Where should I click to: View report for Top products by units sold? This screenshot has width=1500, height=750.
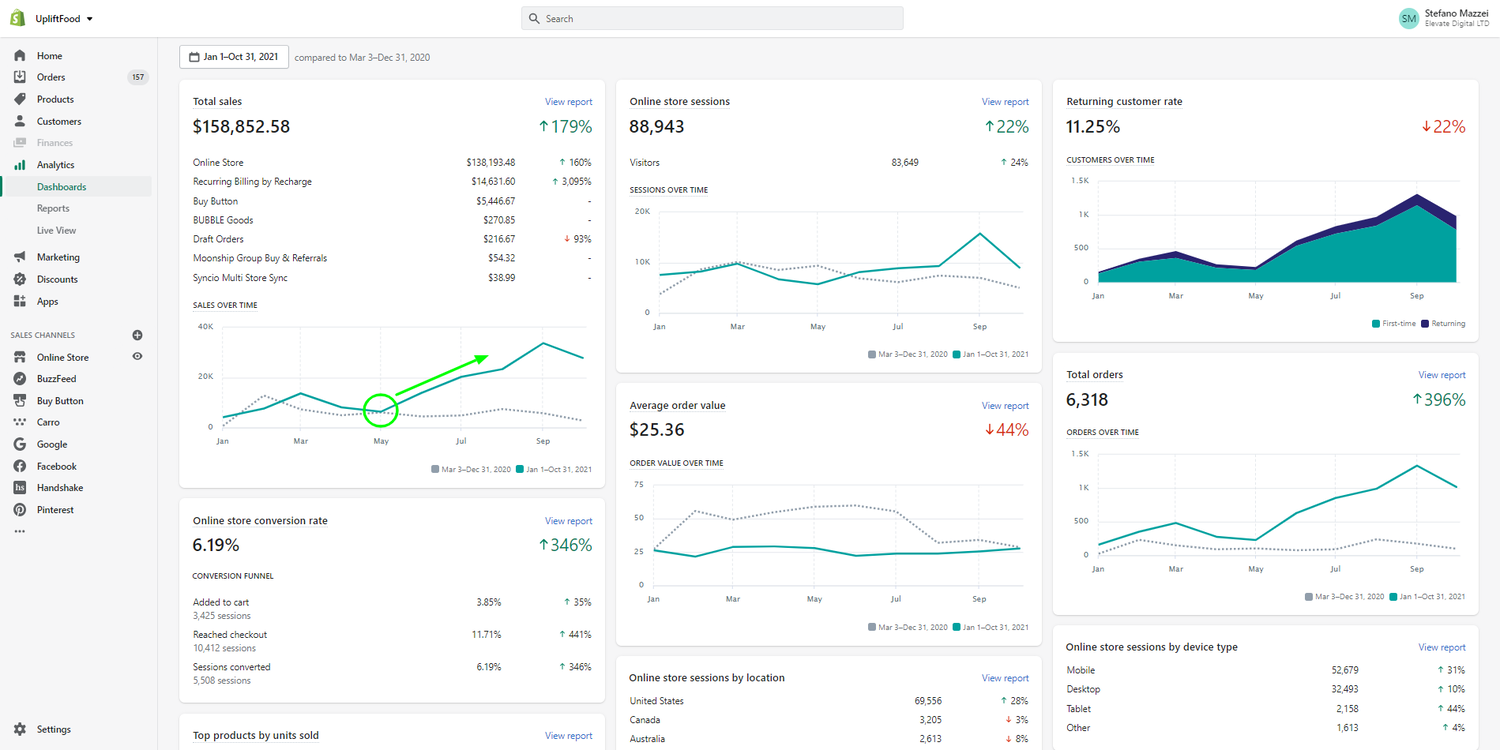568,736
